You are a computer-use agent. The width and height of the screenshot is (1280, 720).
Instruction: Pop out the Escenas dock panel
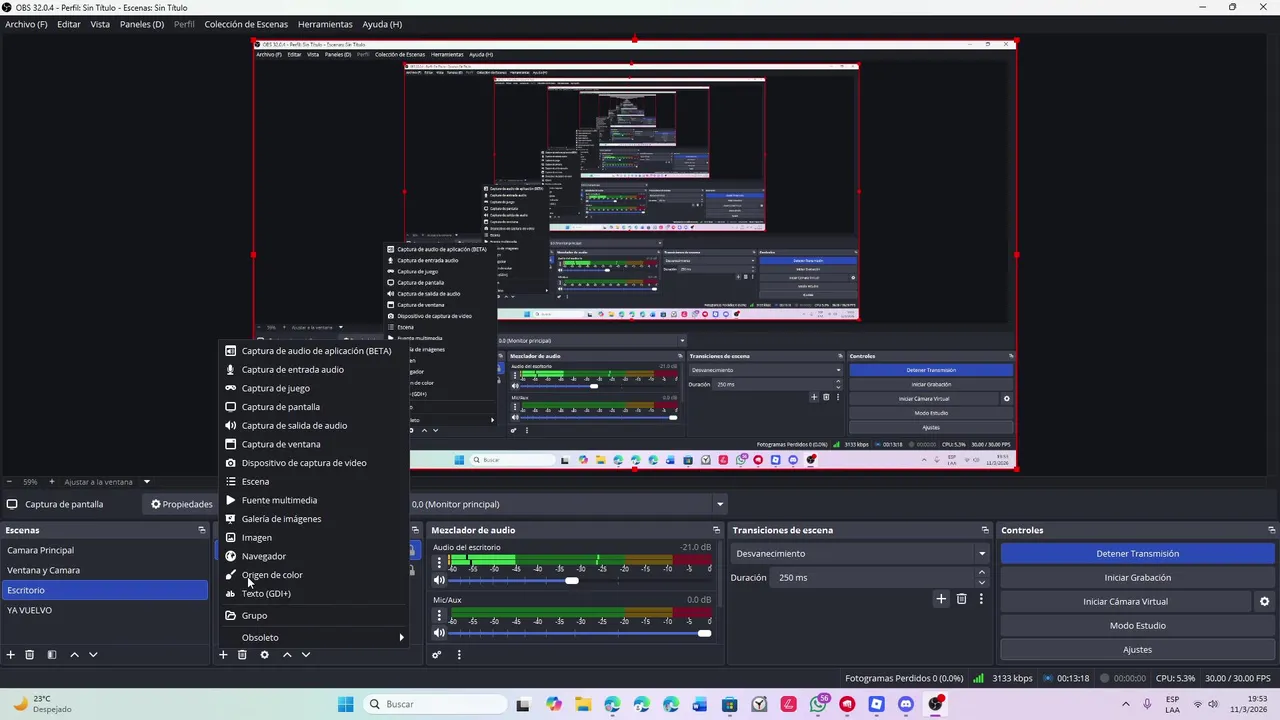pyautogui.click(x=202, y=530)
